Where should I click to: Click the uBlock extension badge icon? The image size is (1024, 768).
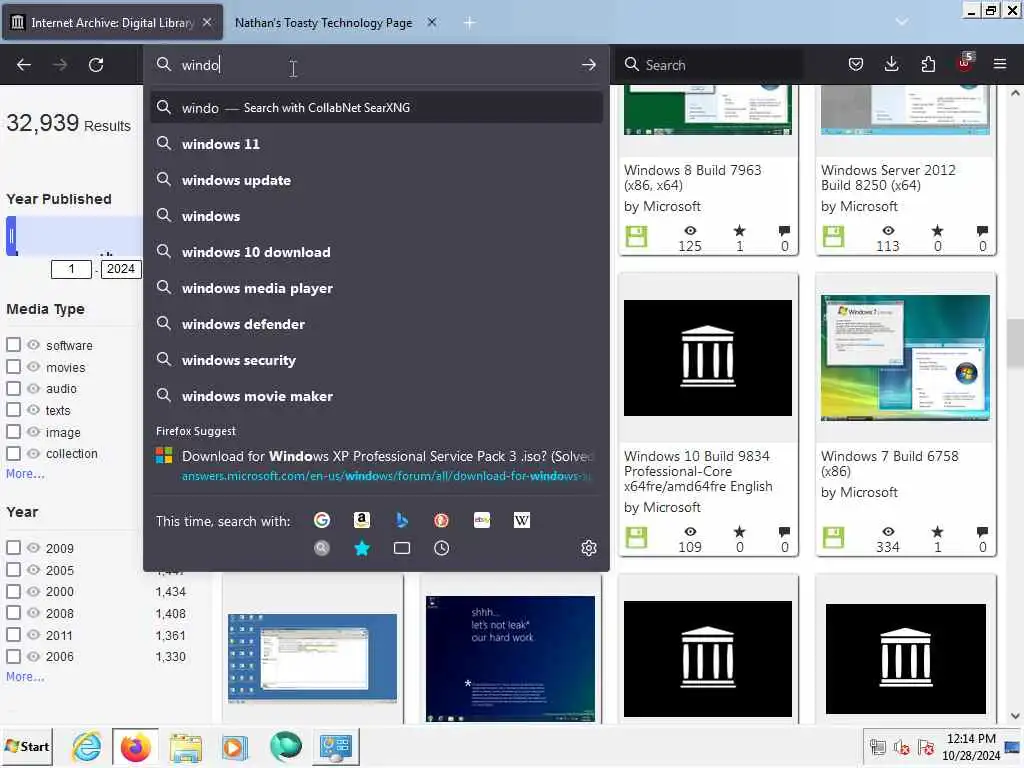click(965, 63)
